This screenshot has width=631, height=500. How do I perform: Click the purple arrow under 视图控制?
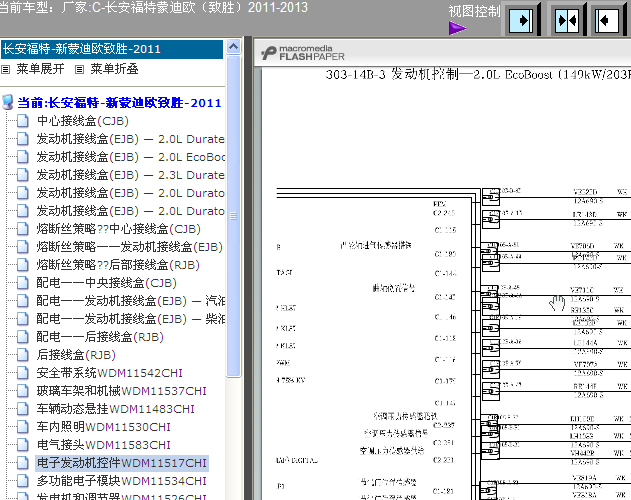click(x=457, y=28)
